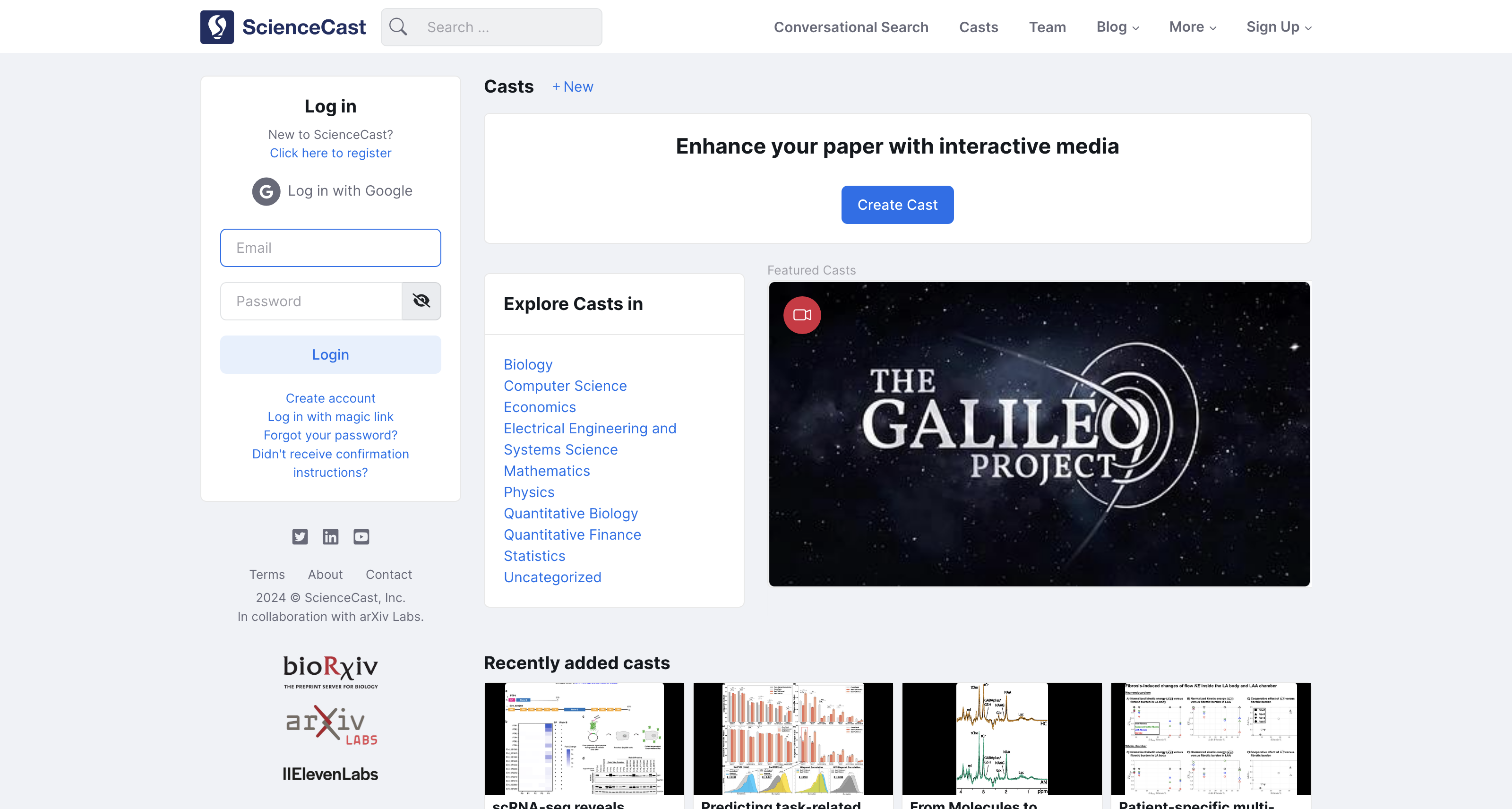Click the Login button

coord(330,354)
